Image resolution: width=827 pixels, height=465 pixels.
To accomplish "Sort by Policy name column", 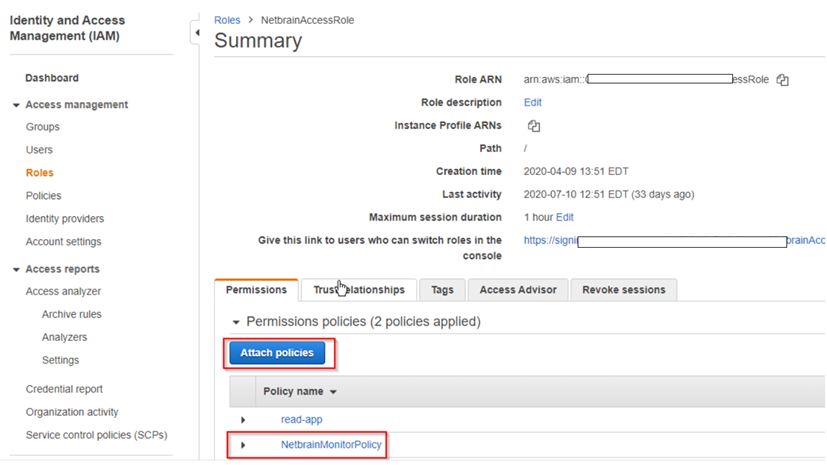I will tap(300, 392).
